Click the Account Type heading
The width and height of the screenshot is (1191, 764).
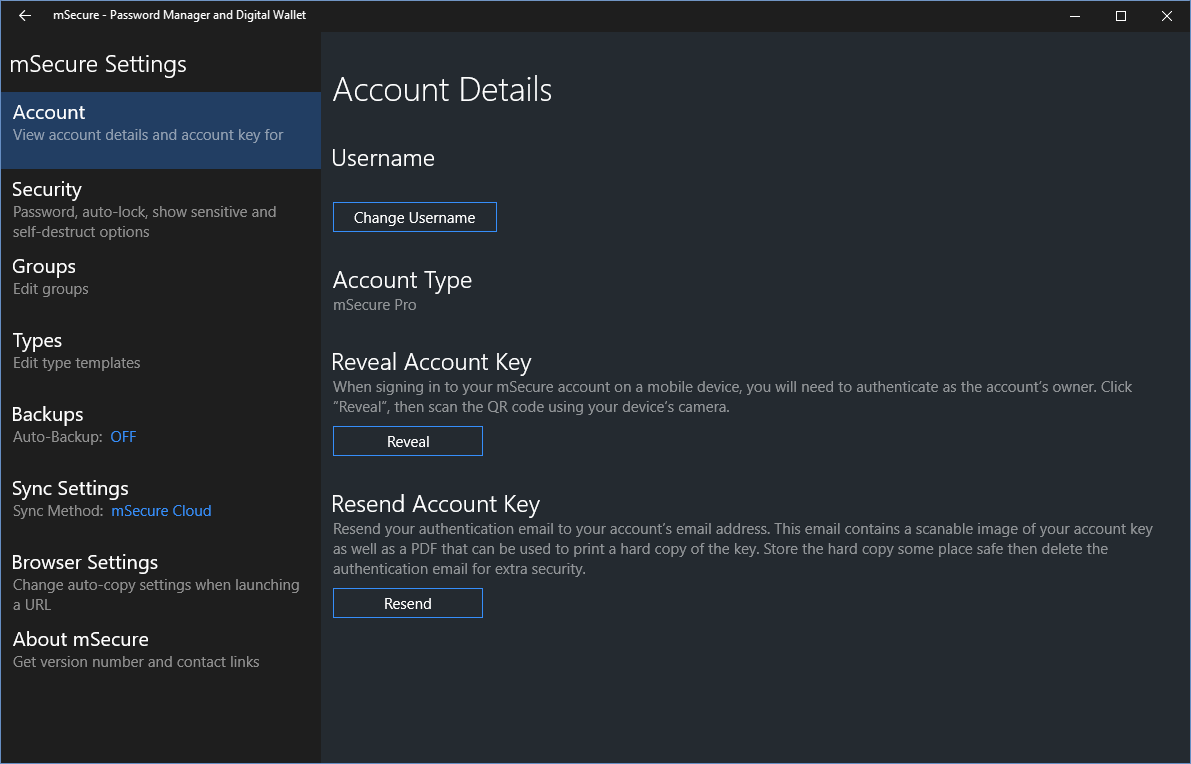[403, 281]
